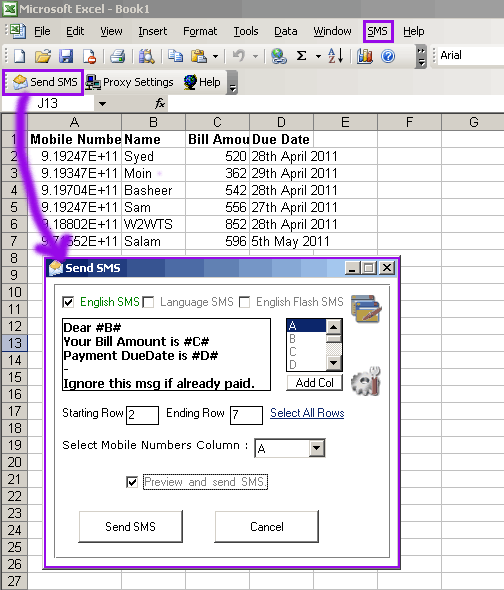Sort ascending with A-Z icon
This screenshot has width=504, height=590.
335,56
